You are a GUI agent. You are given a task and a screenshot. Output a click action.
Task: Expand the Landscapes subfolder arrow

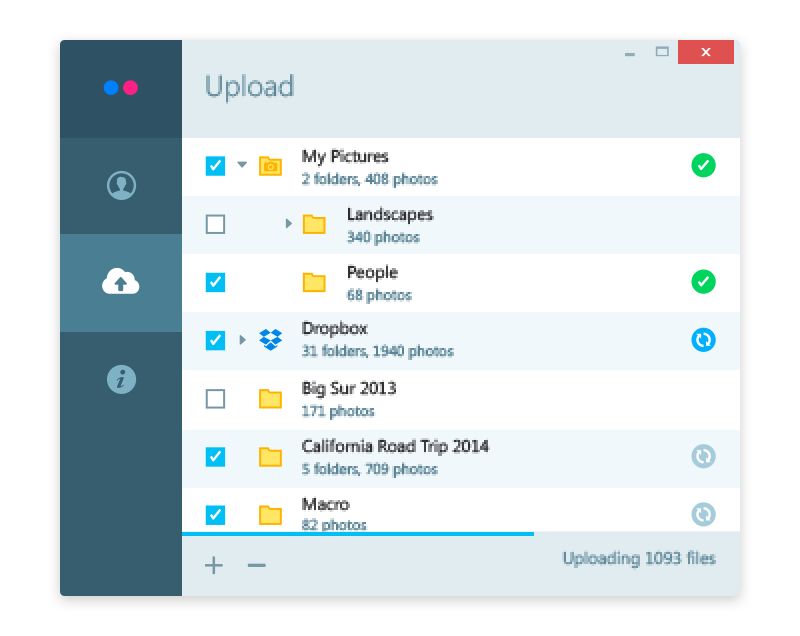pos(288,224)
